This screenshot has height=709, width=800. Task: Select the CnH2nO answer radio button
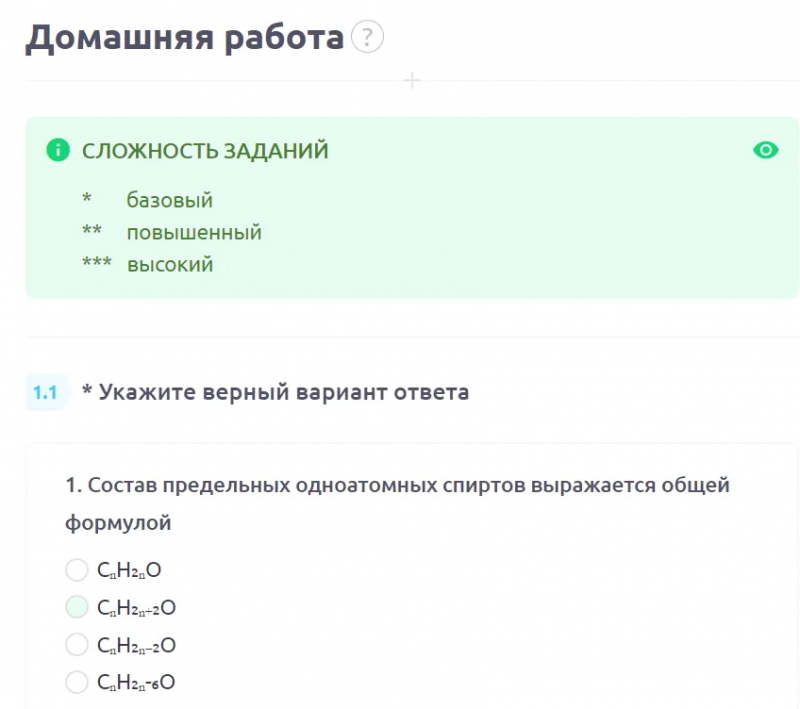(77, 570)
